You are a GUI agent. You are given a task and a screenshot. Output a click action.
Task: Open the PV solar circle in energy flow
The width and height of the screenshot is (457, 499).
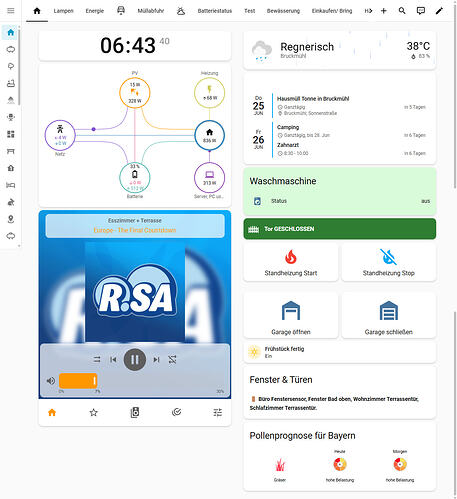pyautogui.click(x=135, y=92)
